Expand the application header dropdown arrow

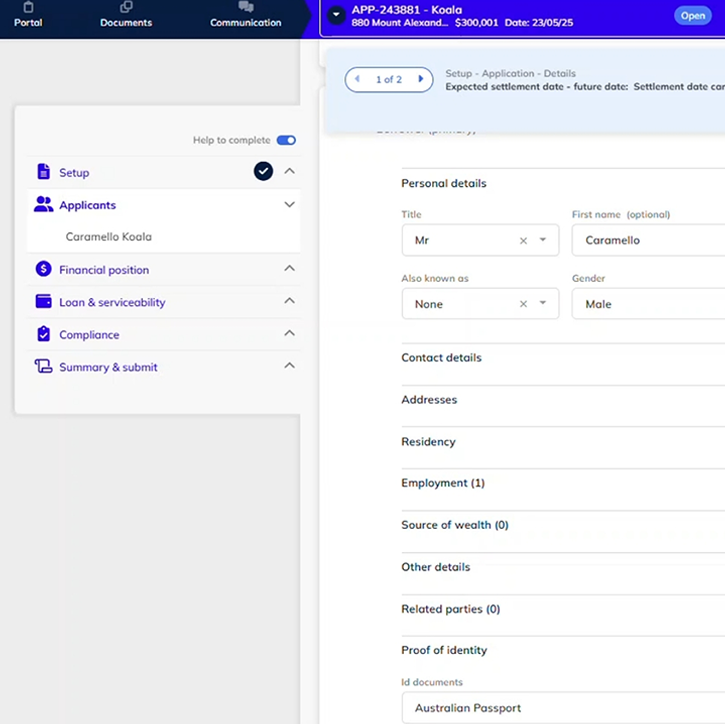click(x=336, y=15)
